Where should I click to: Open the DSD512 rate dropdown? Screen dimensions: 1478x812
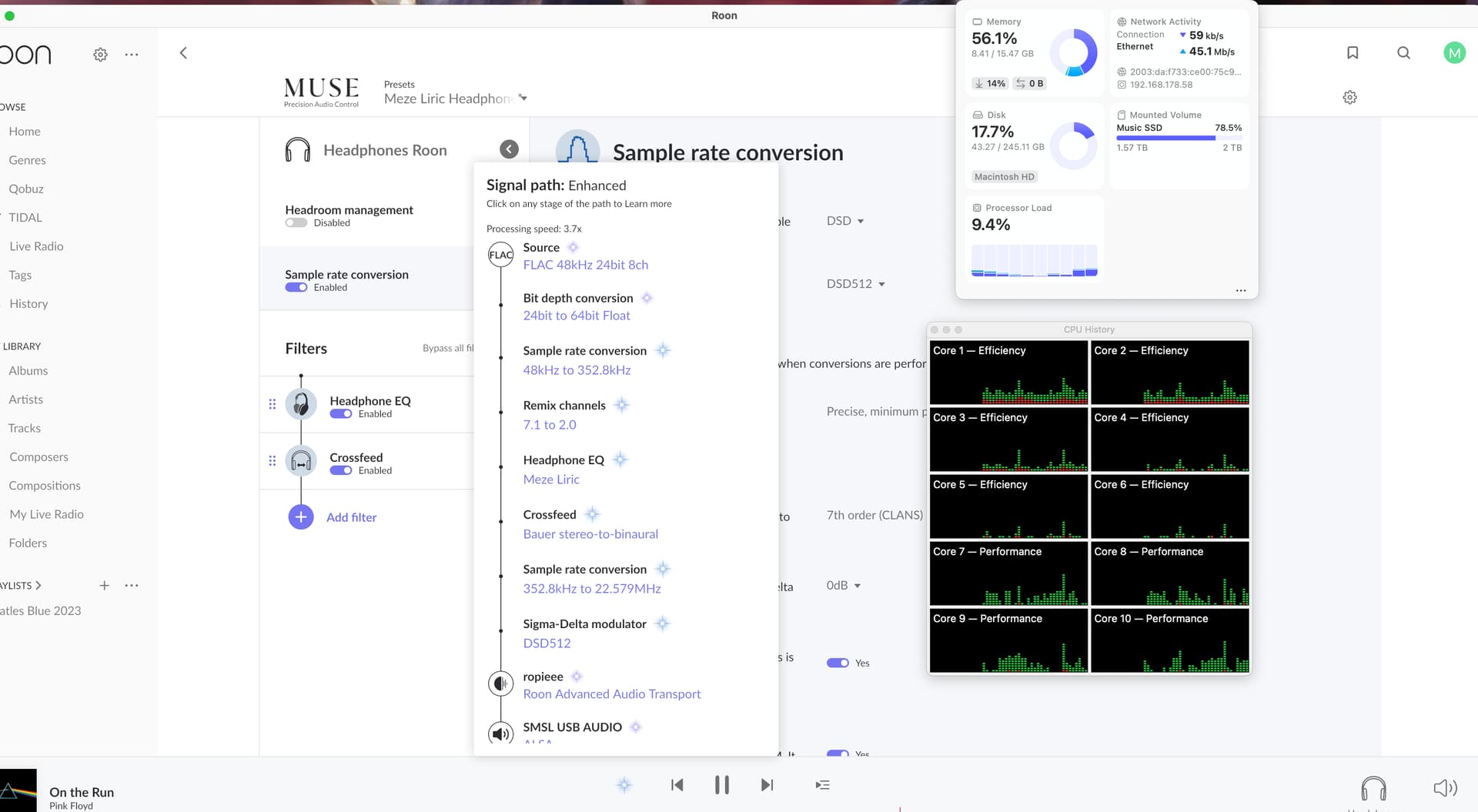(x=856, y=284)
